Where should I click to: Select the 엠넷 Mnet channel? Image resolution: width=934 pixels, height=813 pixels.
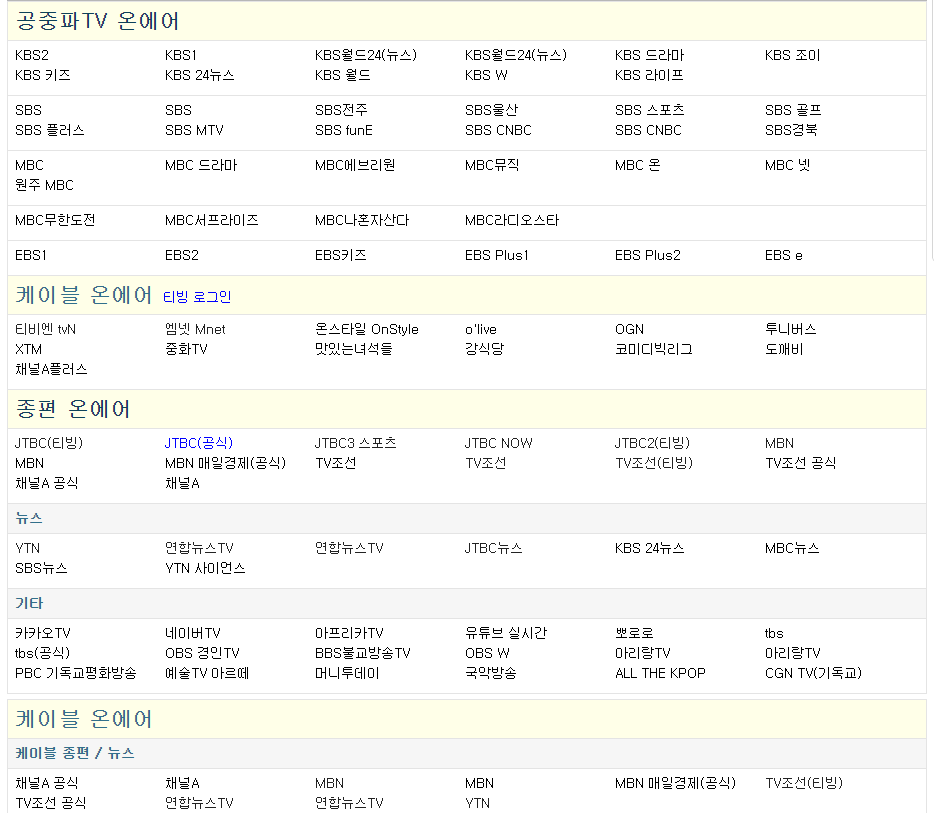coord(195,329)
